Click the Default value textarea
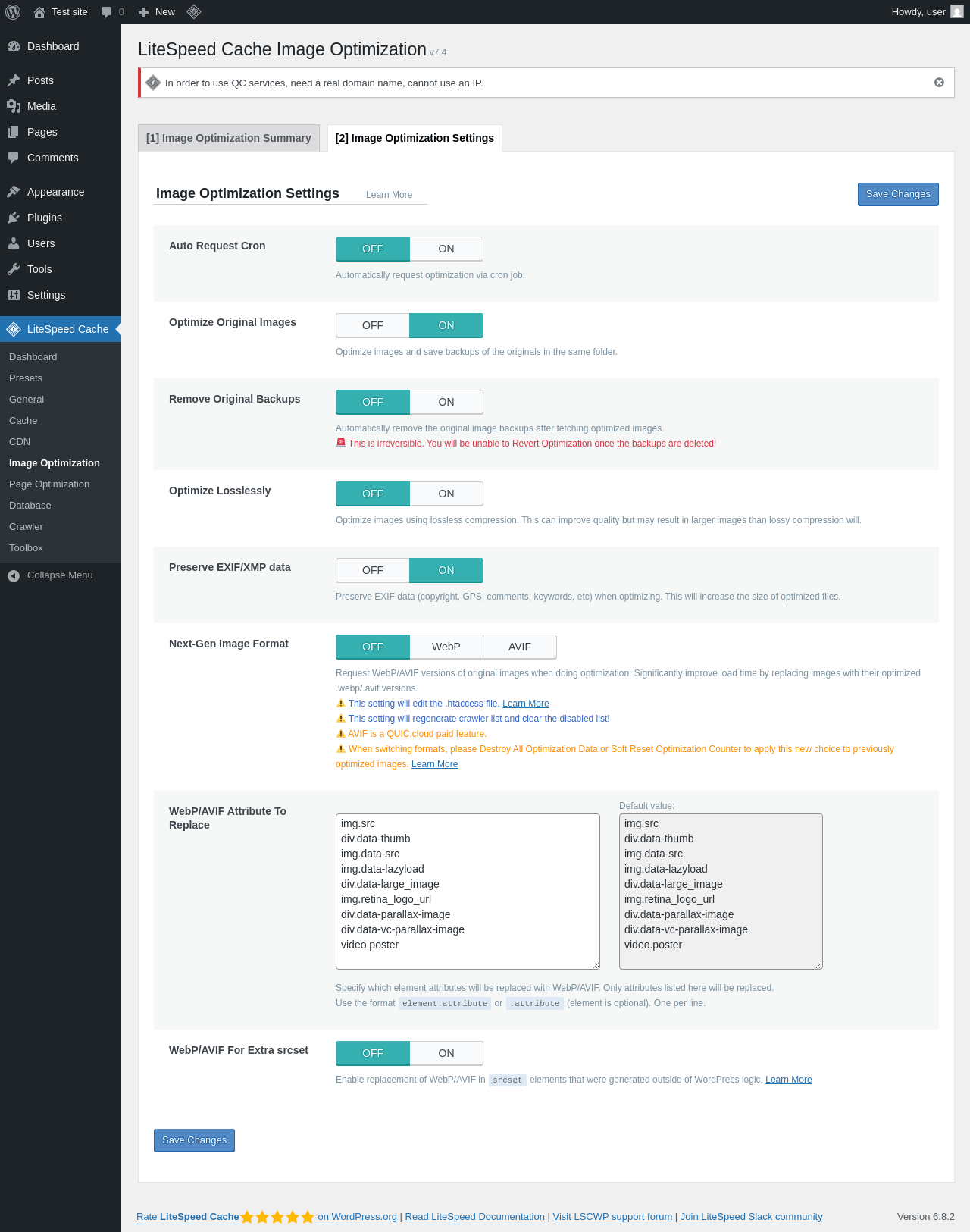Image resolution: width=970 pixels, height=1232 pixels. 721,892
